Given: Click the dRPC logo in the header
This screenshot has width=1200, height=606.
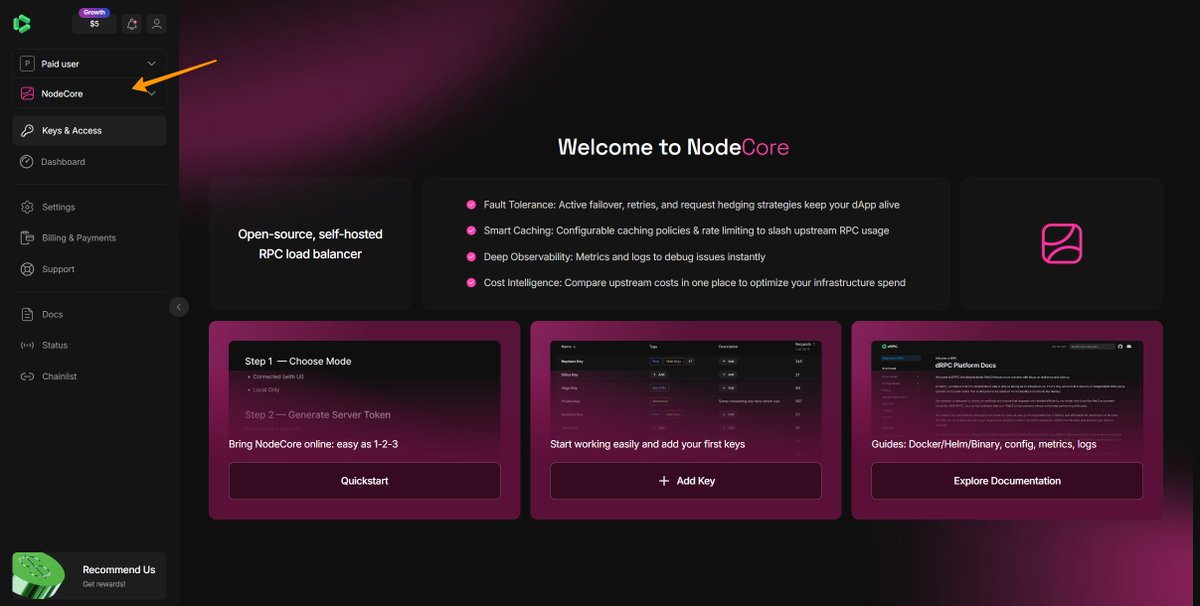Looking at the screenshot, I should (x=22, y=24).
